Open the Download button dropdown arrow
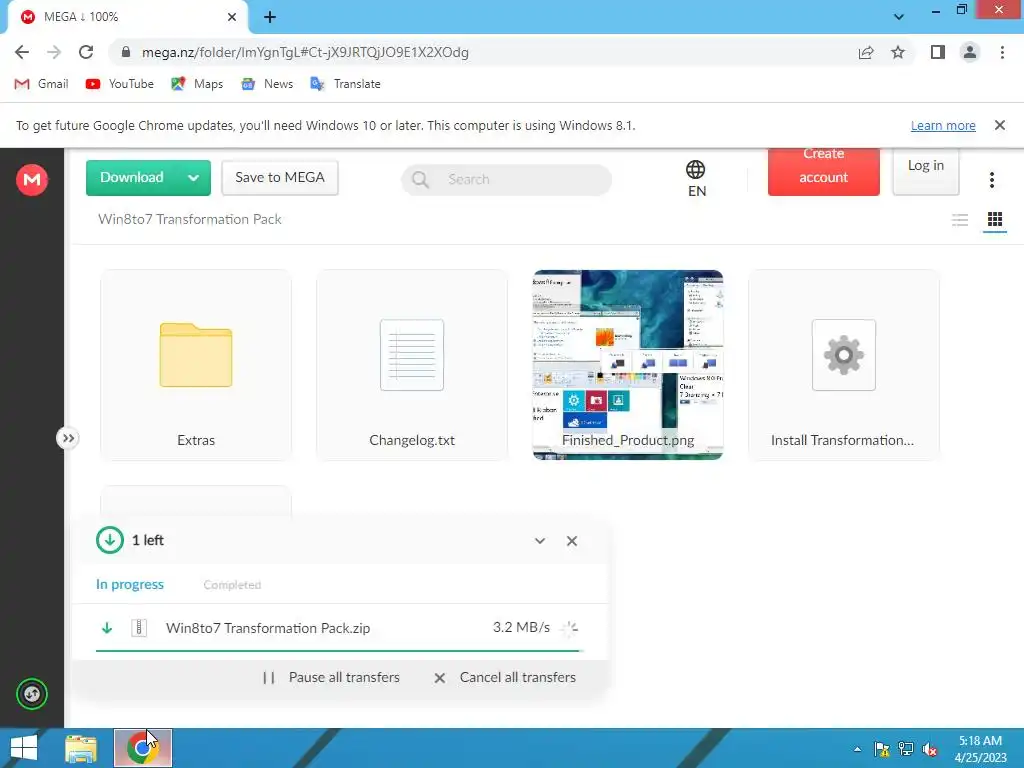The height and width of the screenshot is (768, 1024). click(193, 178)
